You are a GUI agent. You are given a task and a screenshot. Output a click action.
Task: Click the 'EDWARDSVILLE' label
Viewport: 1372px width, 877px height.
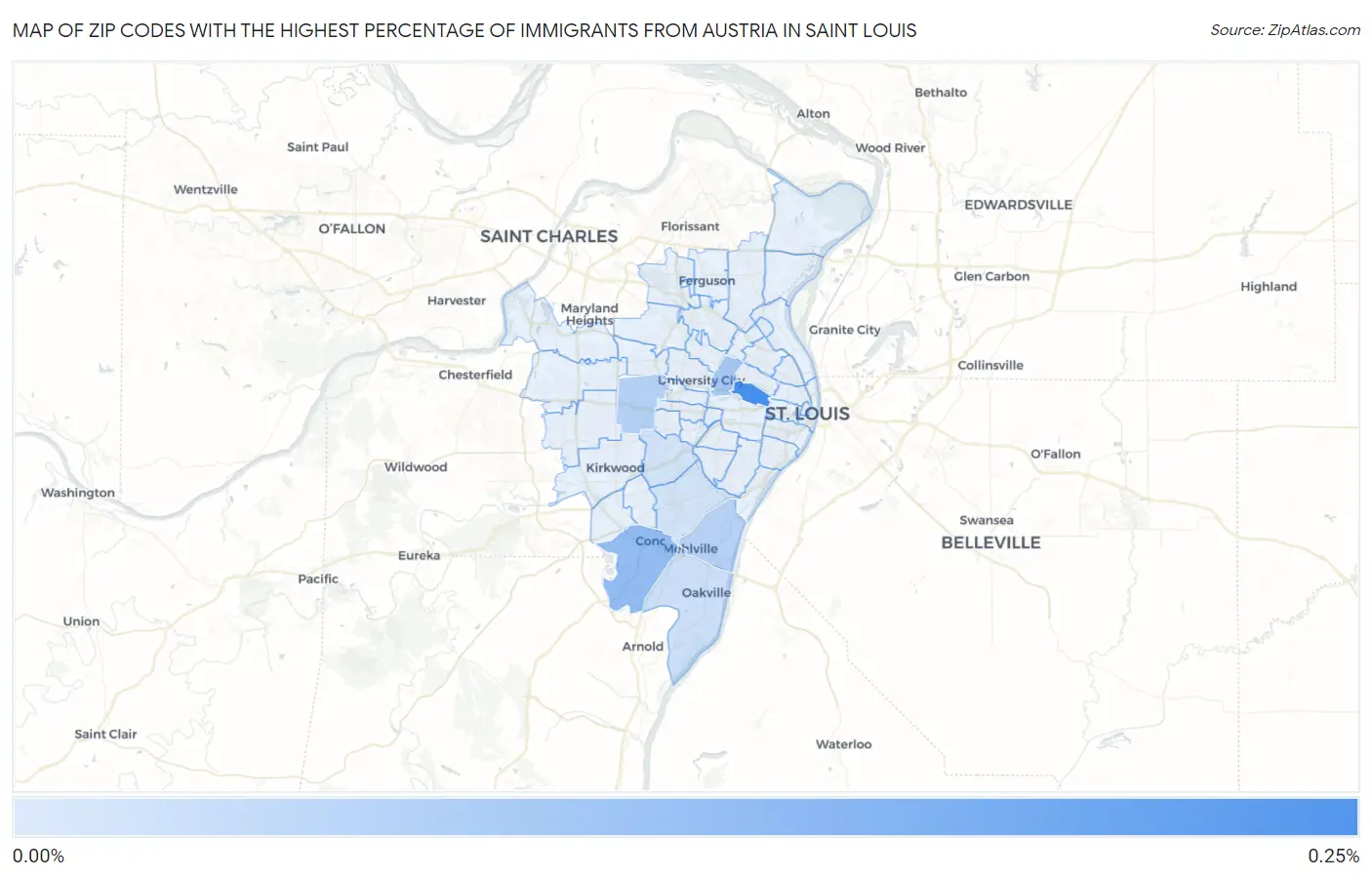point(1018,205)
